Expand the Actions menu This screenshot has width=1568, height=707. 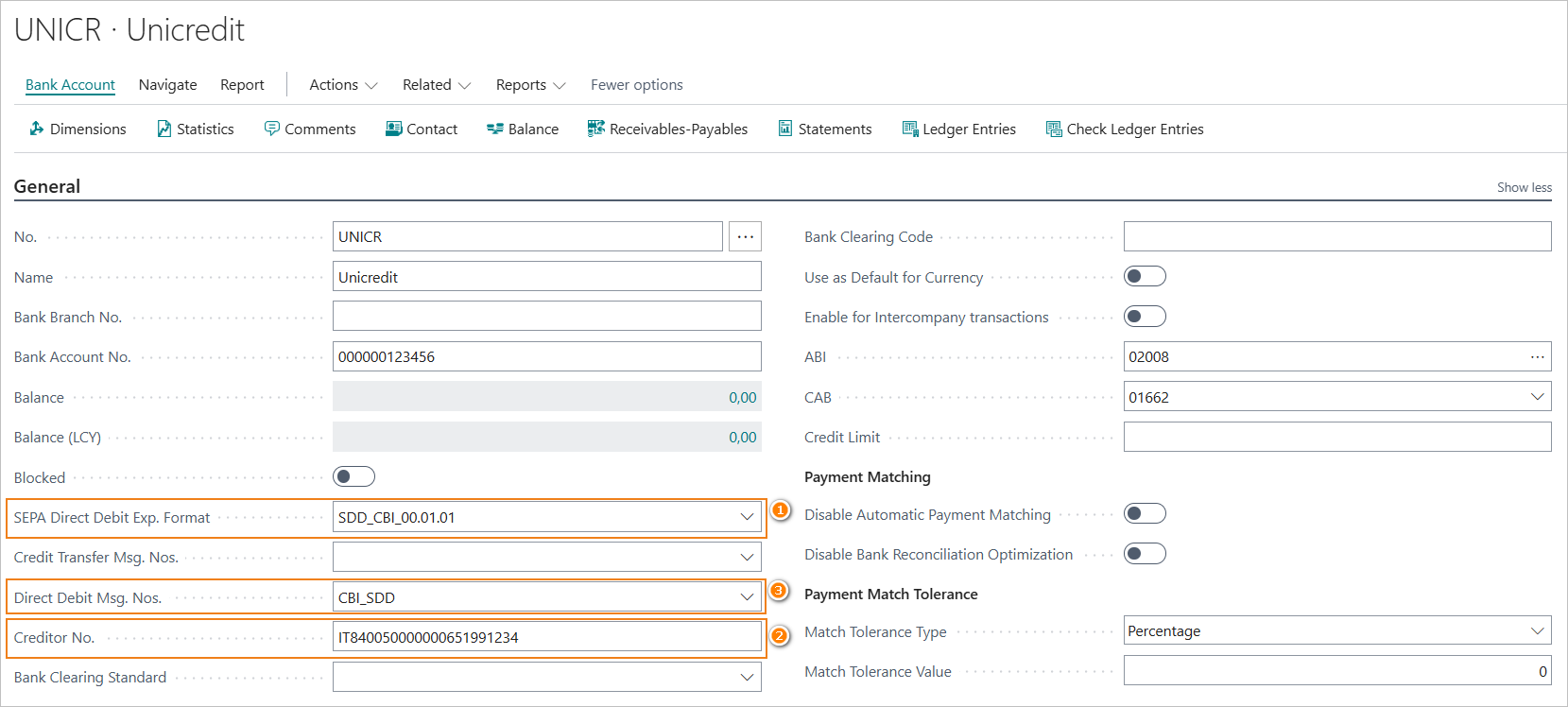(343, 85)
